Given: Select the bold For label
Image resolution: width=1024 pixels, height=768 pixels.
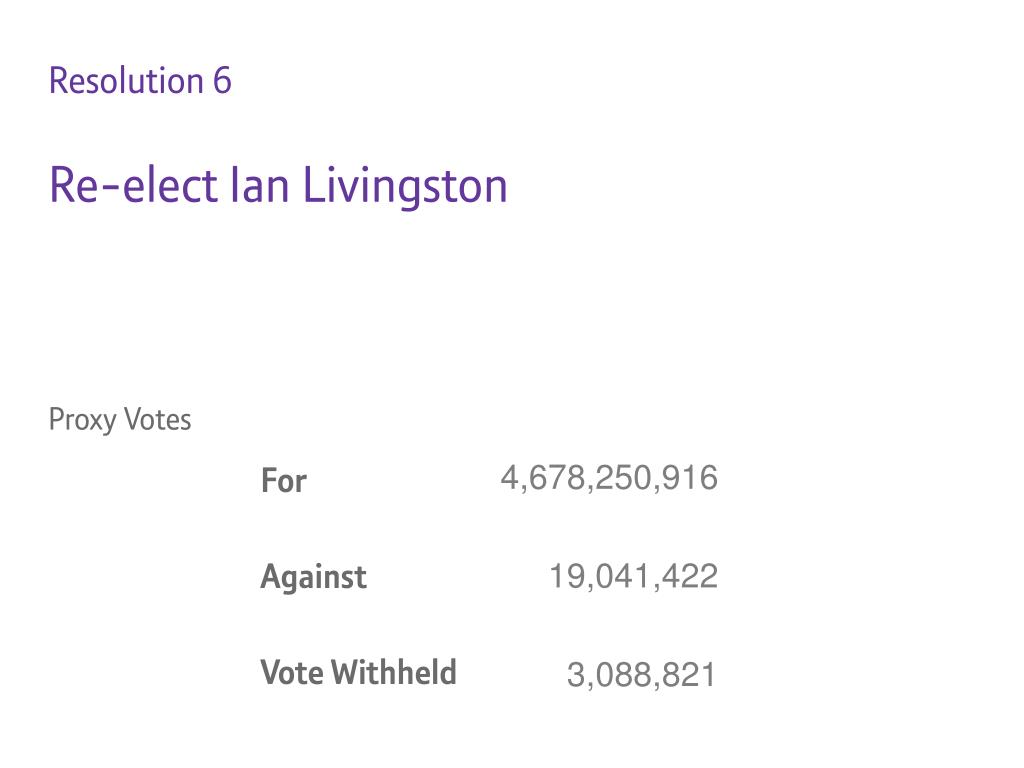Looking at the screenshot, I should [x=283, y=481].
